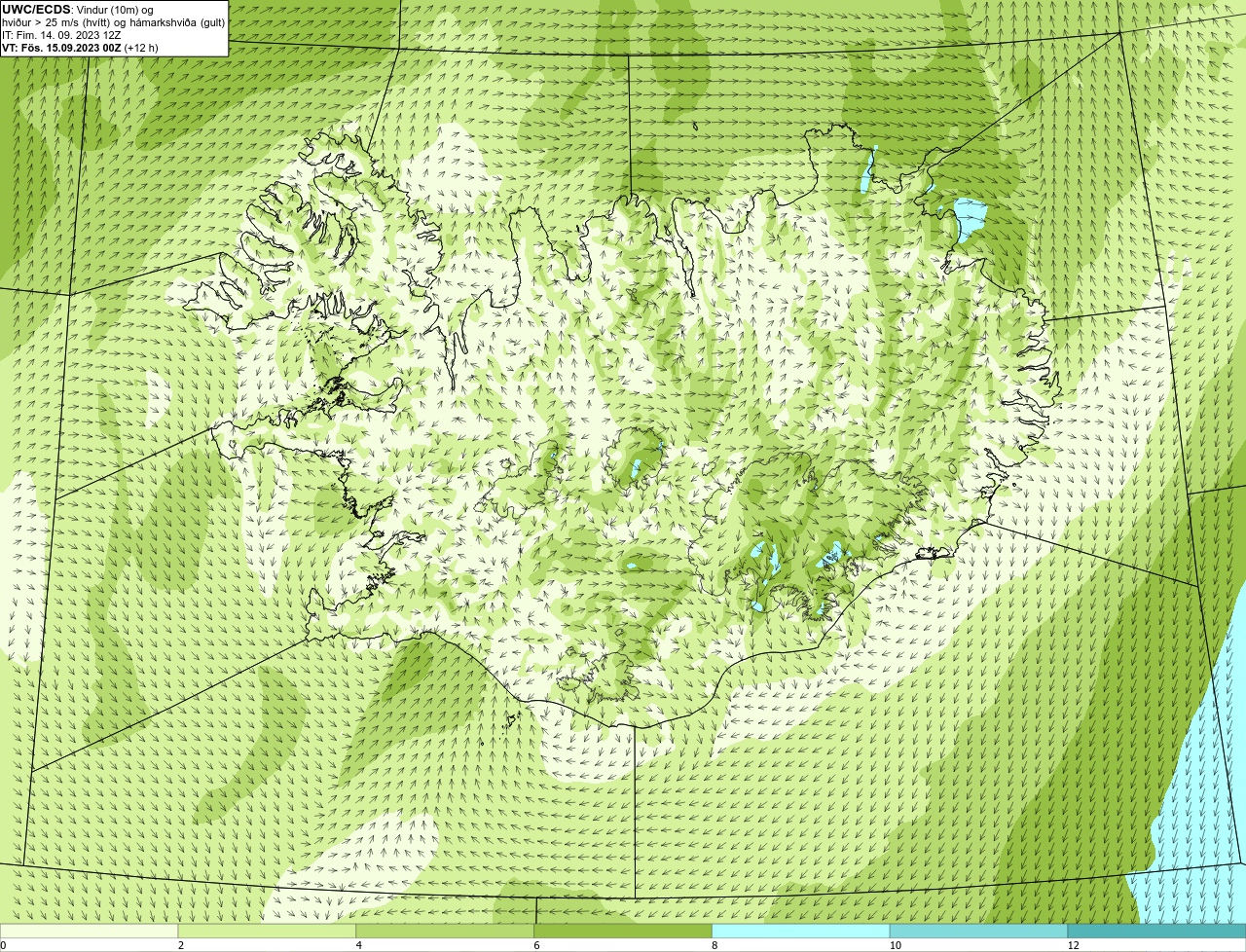
Task: Click the teal legend segment above 12 m/s
Action: (x=1156, y=931)
